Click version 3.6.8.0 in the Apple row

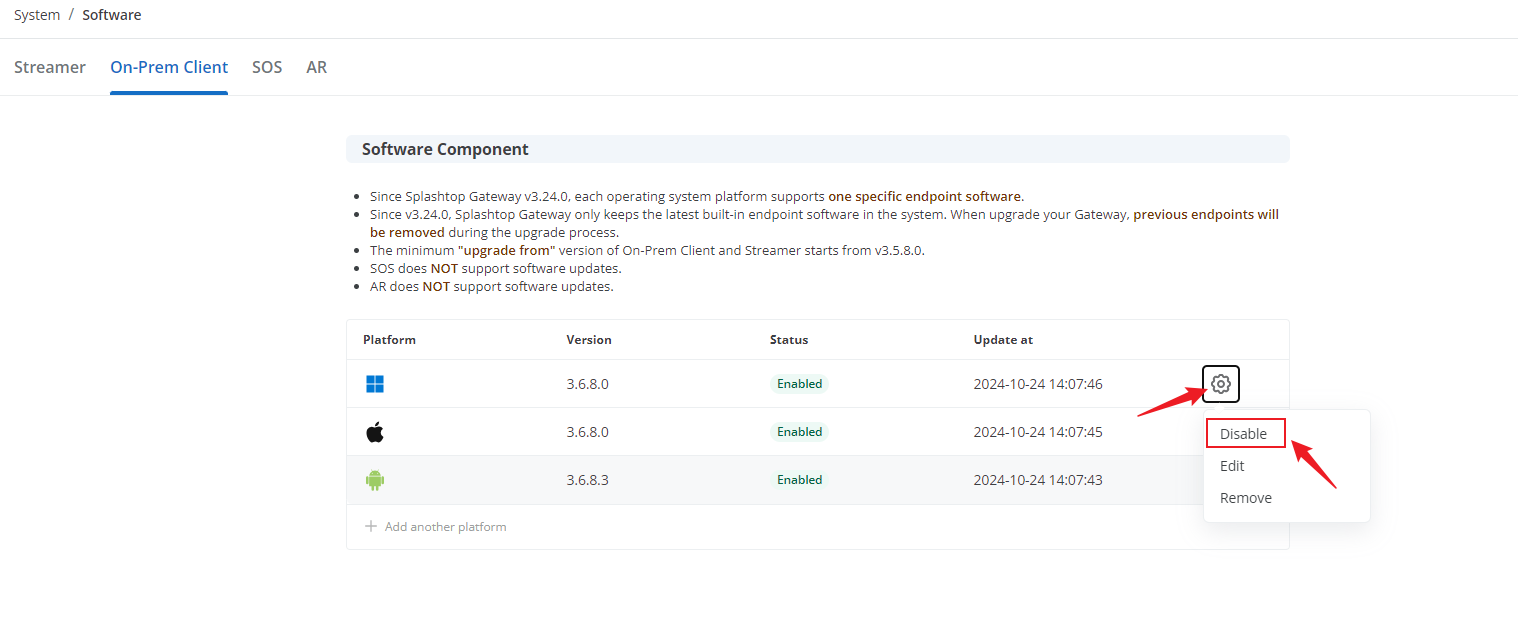point(588,432)
